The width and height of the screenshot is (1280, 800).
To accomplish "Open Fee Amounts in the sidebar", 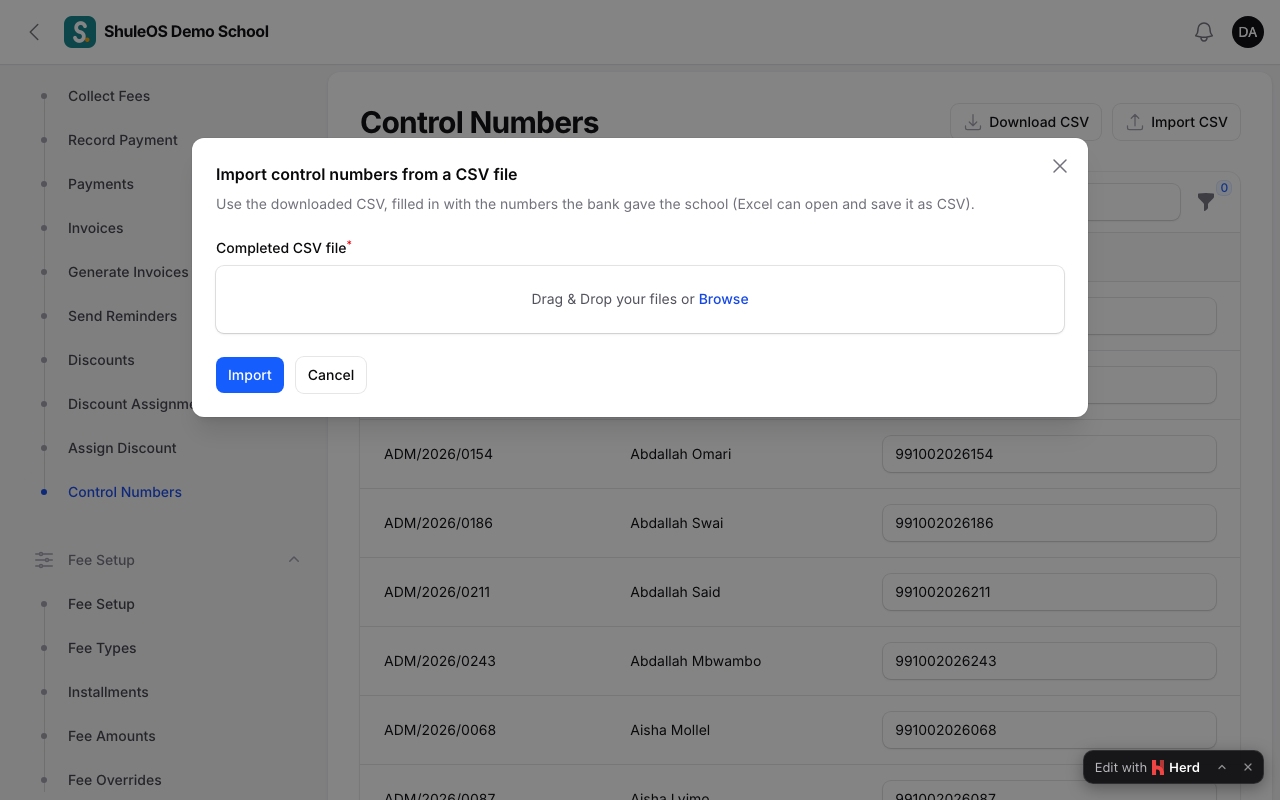I will 112,736.
